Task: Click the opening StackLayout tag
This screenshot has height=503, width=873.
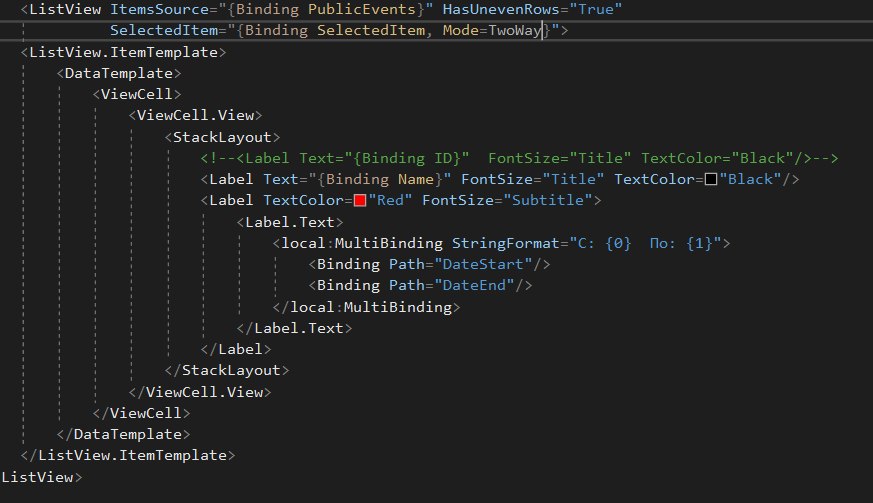Action: [222, 138]
